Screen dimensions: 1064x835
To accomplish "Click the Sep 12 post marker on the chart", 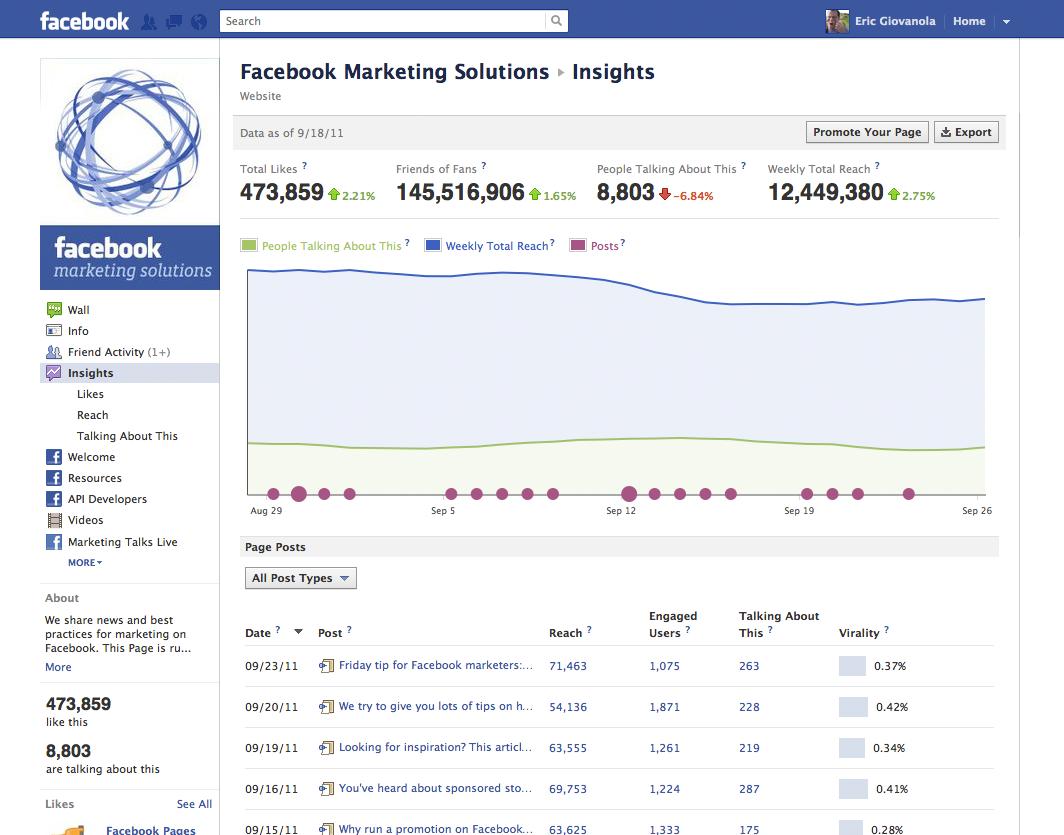I will 628,493.
